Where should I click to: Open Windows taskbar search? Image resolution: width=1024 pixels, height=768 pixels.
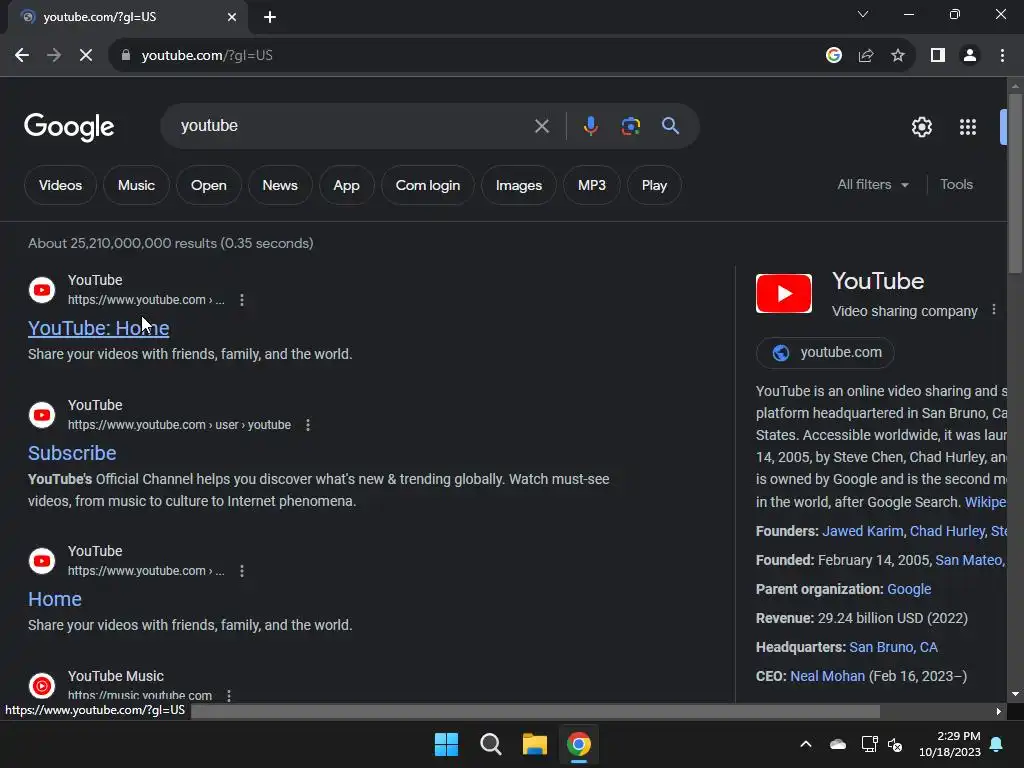(x=490, y=744)
